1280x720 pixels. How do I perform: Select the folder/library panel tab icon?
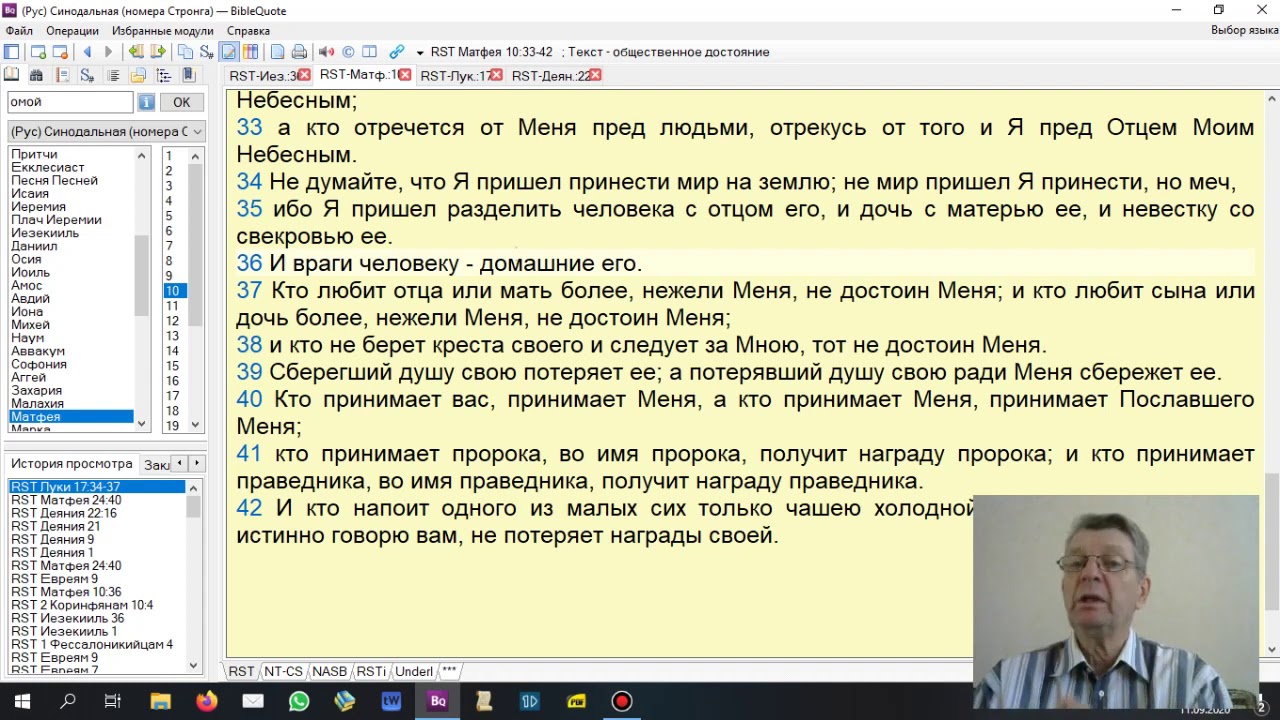point(138,75)
